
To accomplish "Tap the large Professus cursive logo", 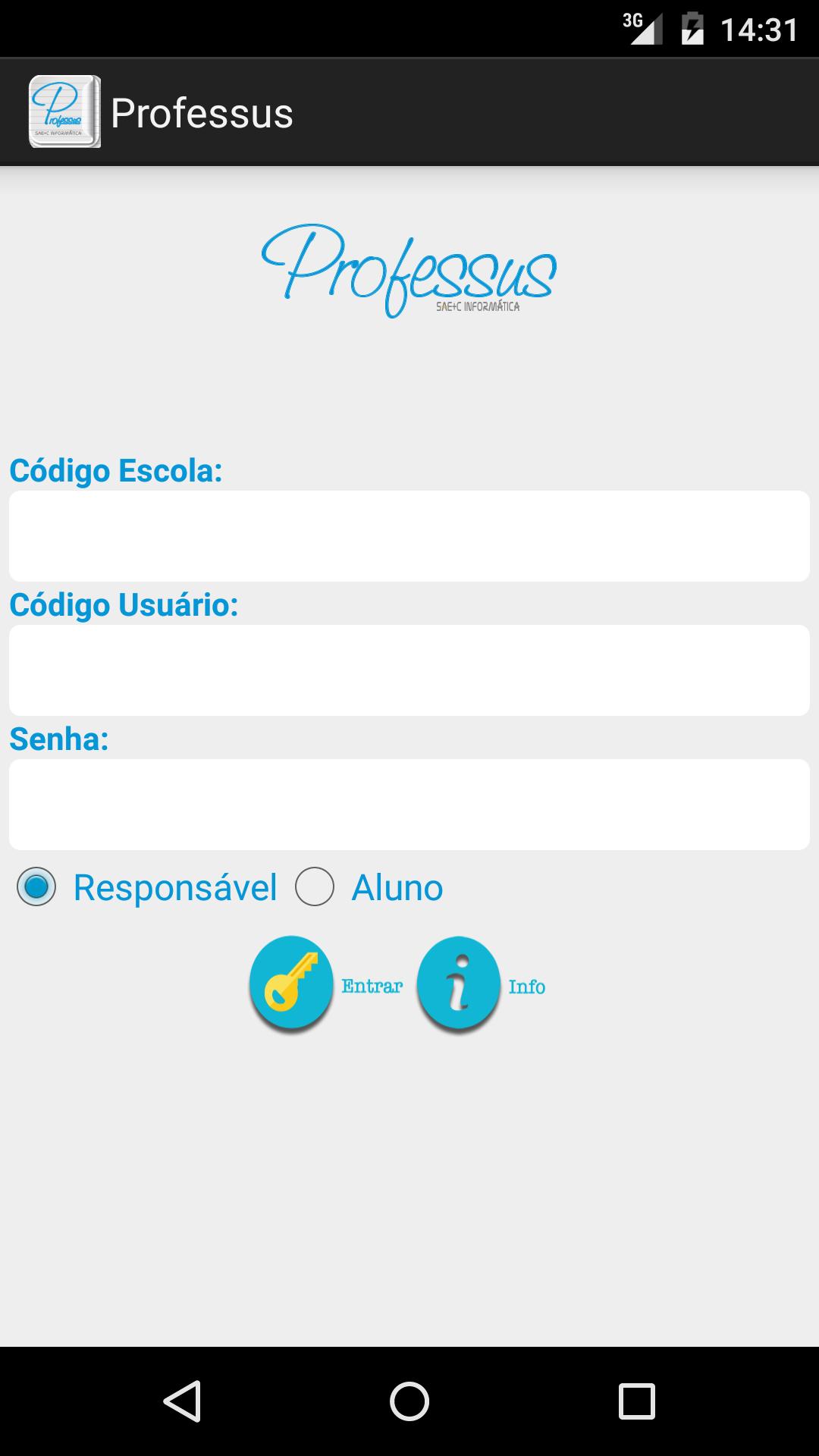I will 409,270.
